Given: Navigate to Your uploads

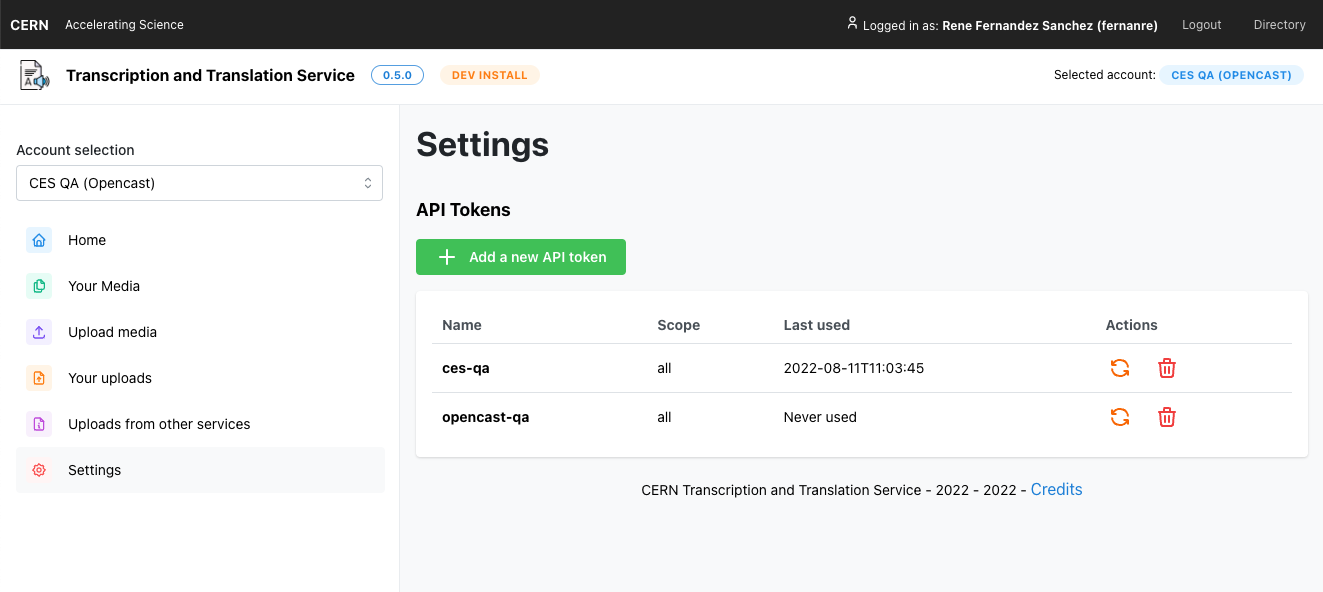Looking at the screenshot, I should point(200,378).
